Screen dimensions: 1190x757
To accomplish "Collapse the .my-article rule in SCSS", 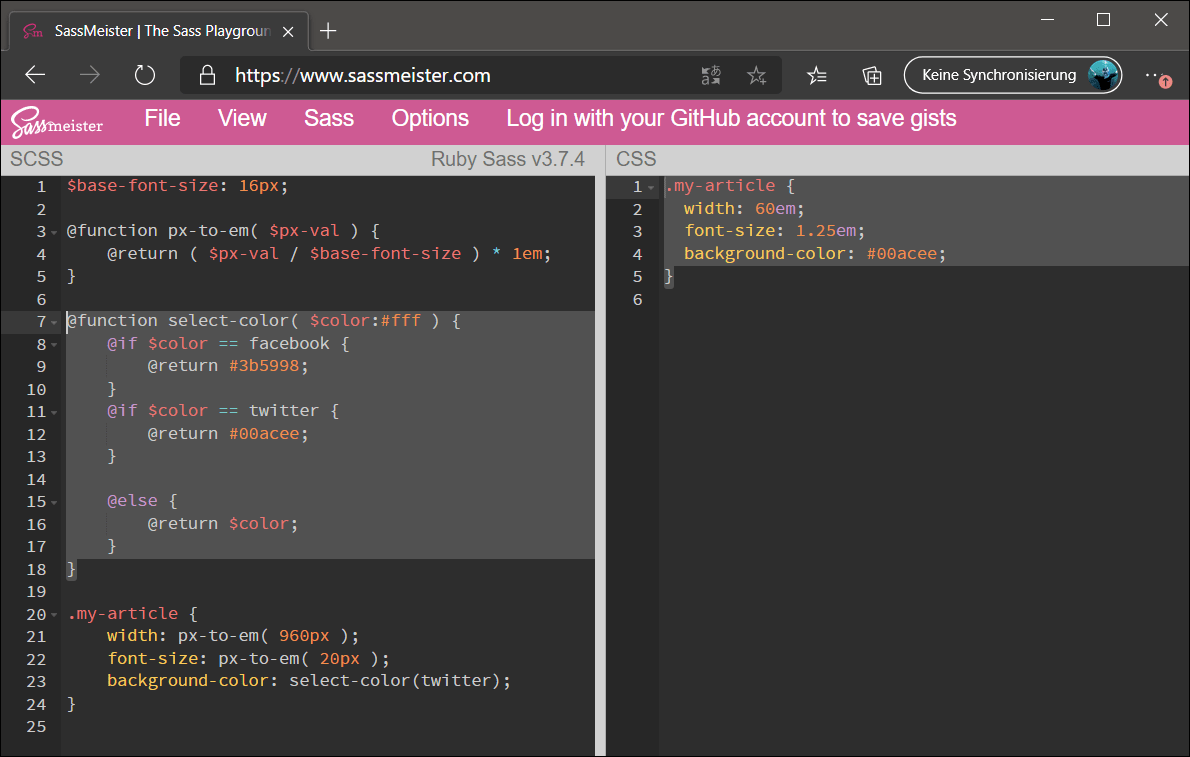I will pos(54,614).
